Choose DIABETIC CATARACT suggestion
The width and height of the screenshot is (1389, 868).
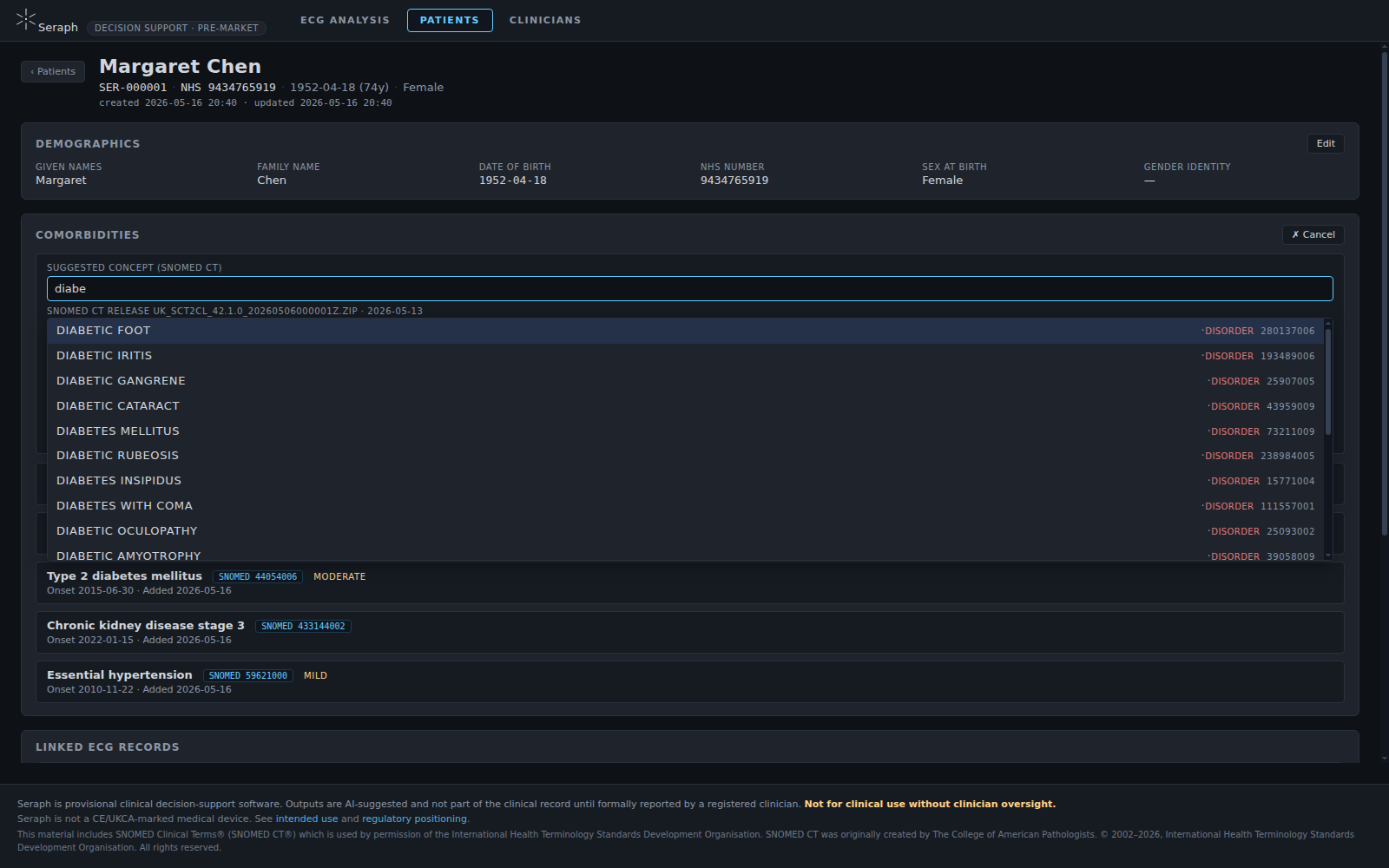coord(686,406)
